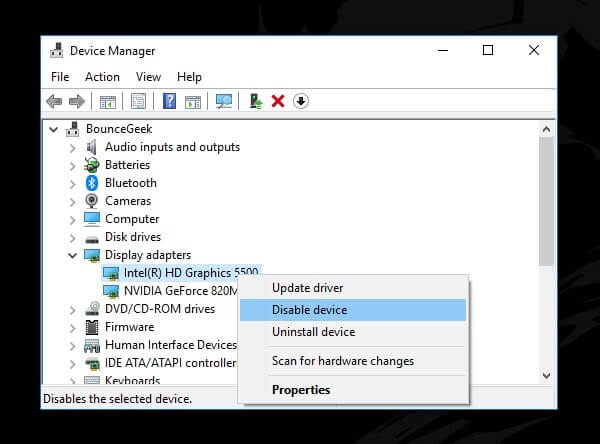Click the Intel HD Graphics adapter icon

111,273
